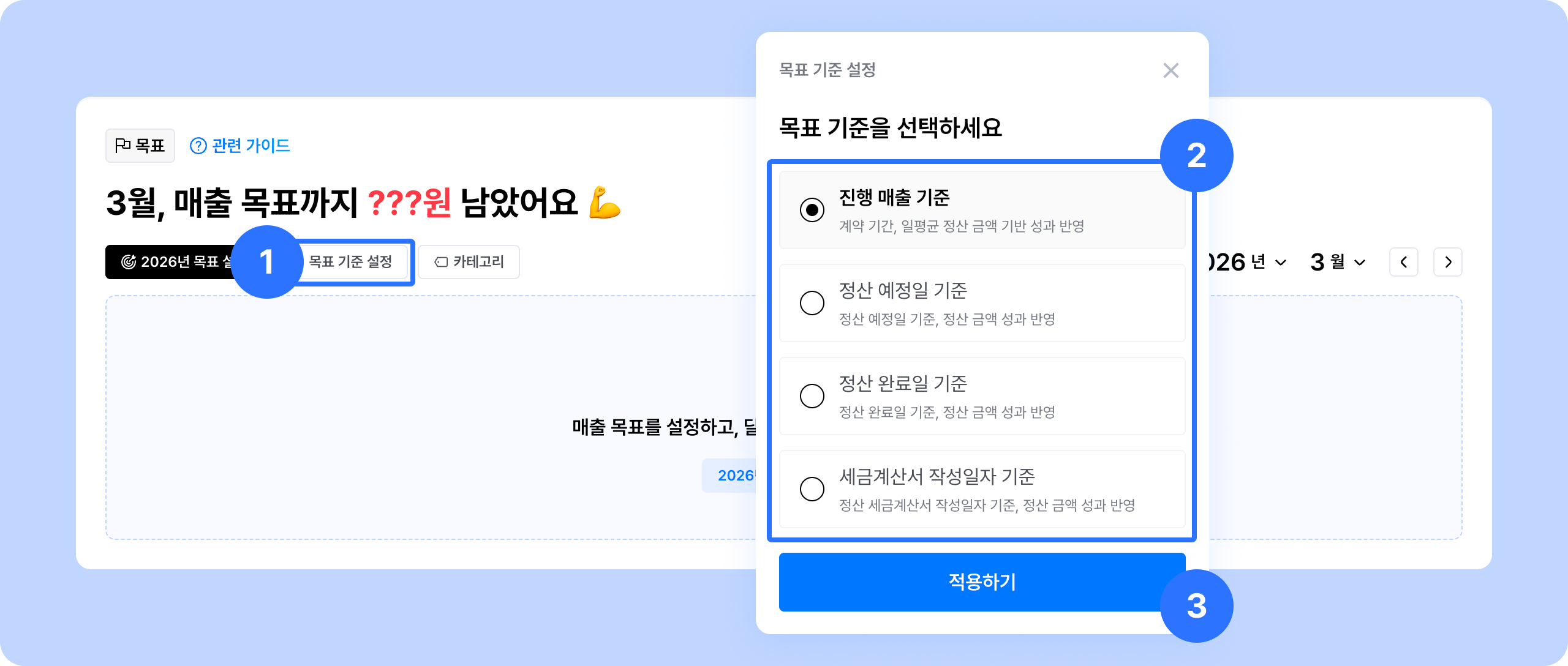This screenshot has width=1568, height=666.
Task: Select the 정산 예정일 기준 radio option
Action: [x=812, y=303]
